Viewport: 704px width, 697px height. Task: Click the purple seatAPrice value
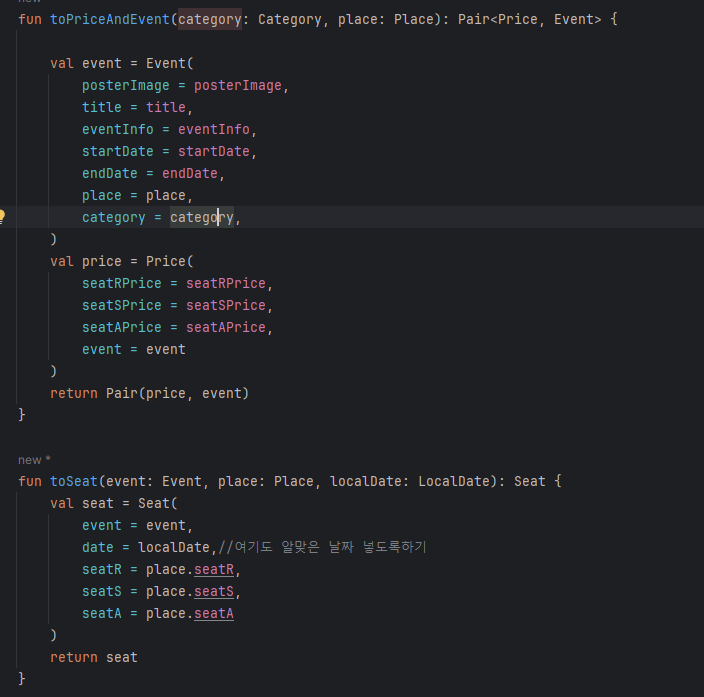(x=225, y=327)
